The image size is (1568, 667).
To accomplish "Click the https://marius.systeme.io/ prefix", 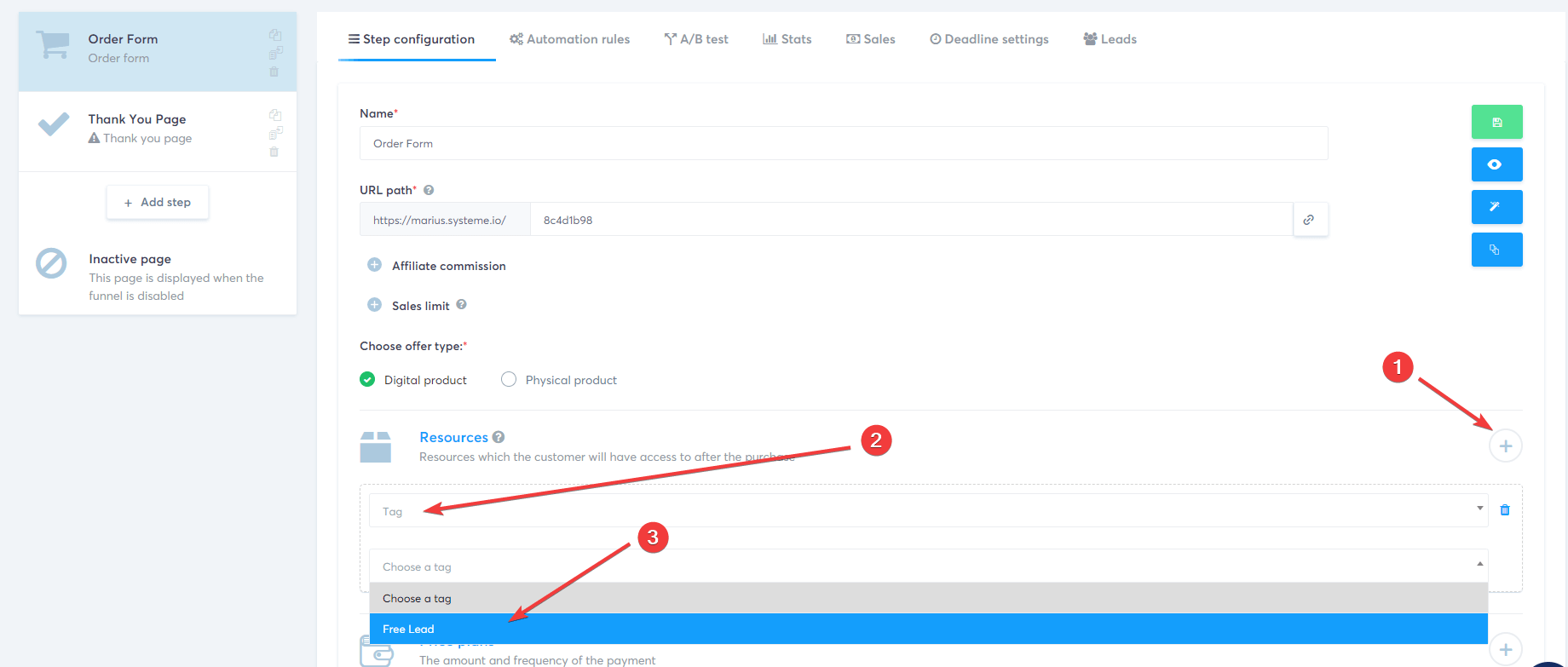I will [x=445, y=220].
